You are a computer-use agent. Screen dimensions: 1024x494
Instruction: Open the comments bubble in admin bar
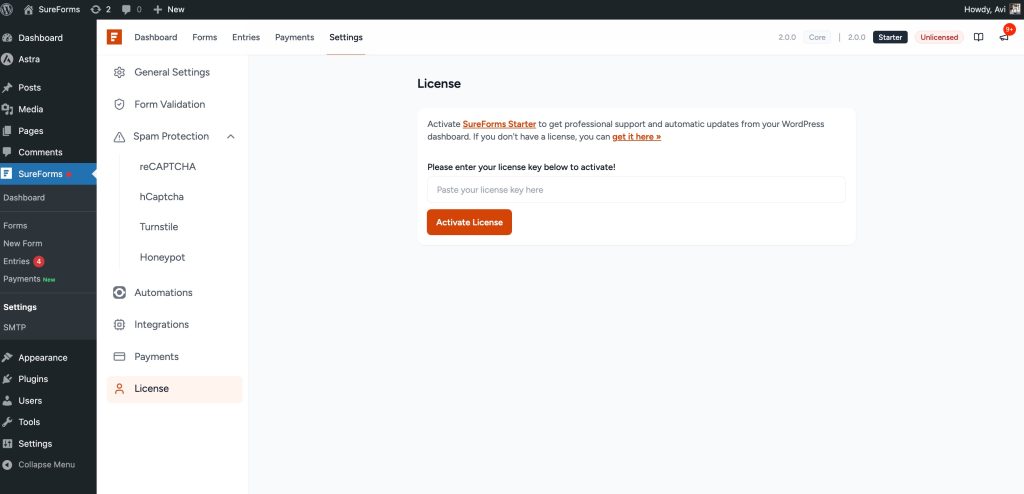(132, 9)
